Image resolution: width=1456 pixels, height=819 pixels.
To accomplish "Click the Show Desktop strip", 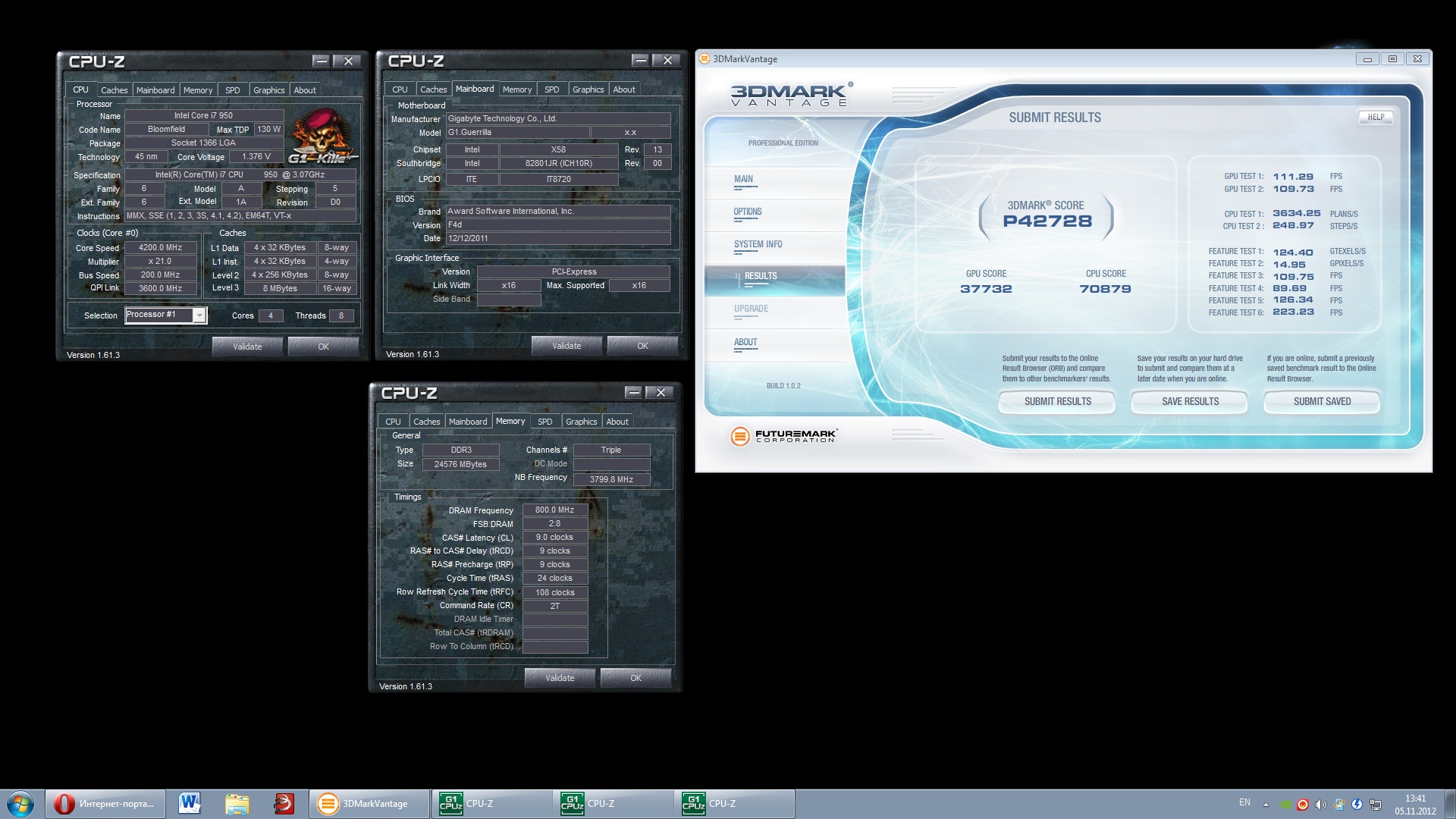I will point(1450,804).
